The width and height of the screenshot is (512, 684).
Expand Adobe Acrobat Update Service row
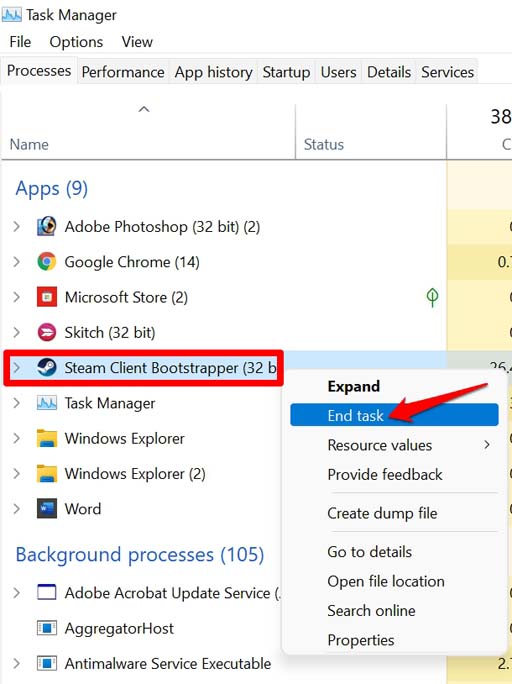click(17, 593)
